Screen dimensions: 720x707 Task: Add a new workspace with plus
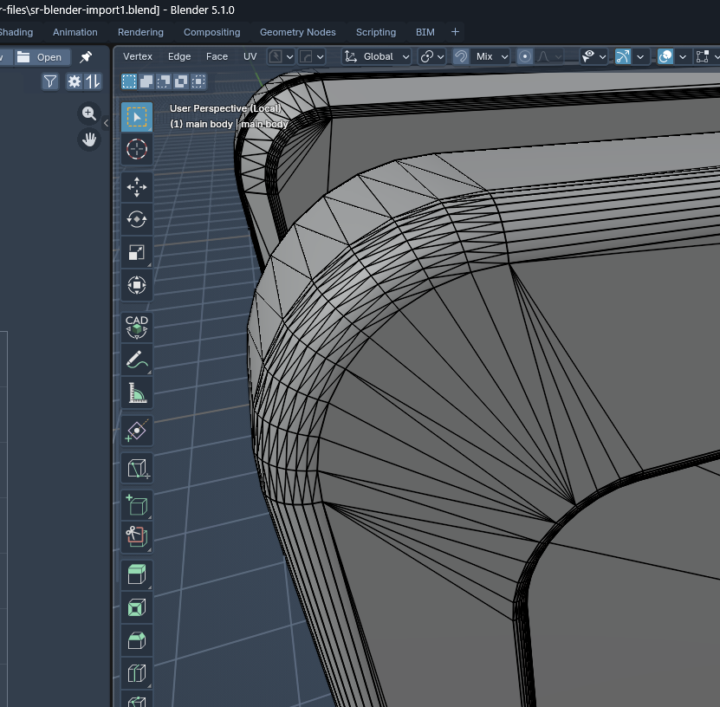pyautogui.click(x=455, y=32)
